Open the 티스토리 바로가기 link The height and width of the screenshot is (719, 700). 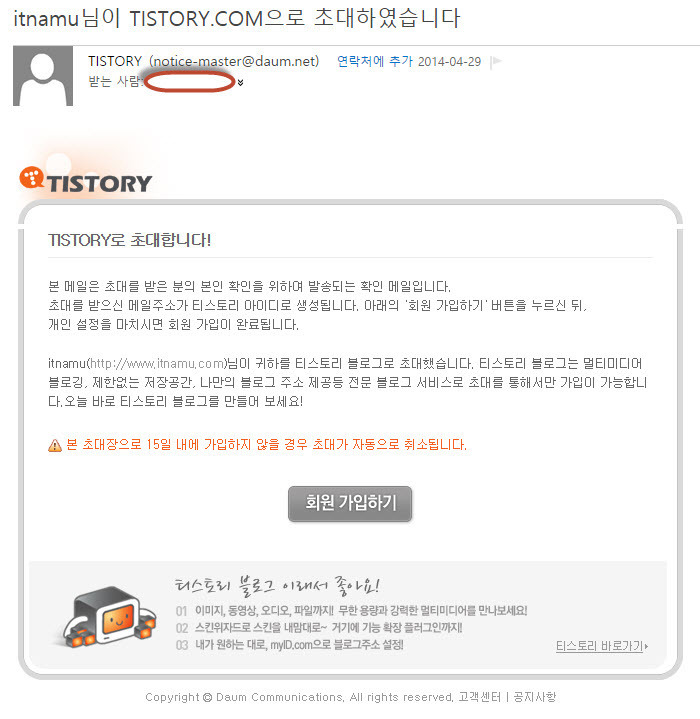tap(599, 646)
